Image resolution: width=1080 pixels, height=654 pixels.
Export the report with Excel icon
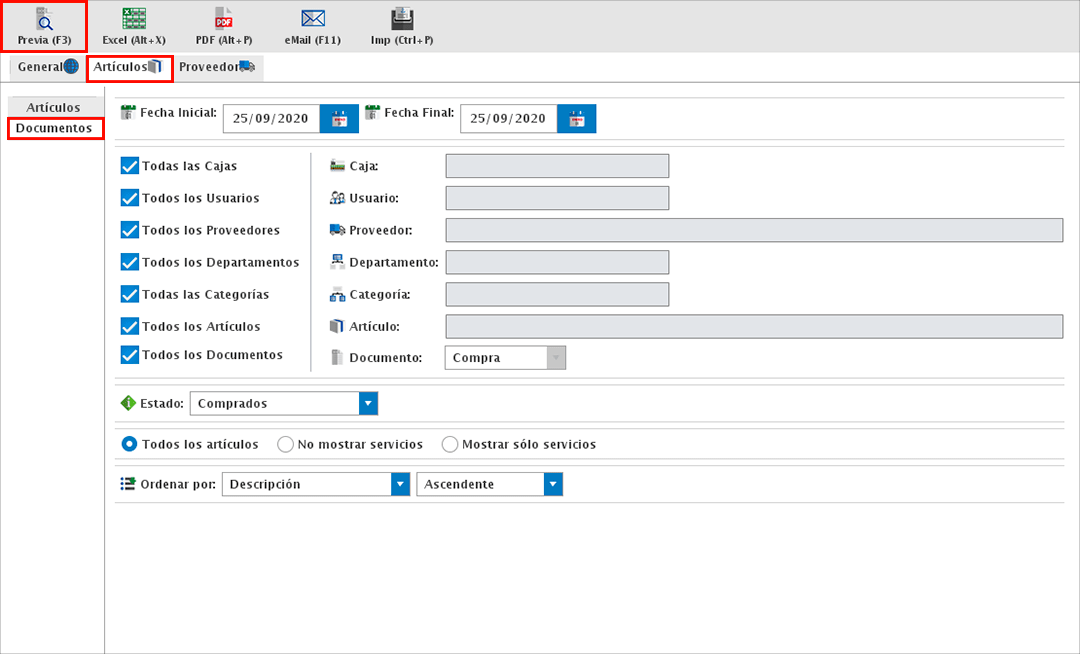click(x=133, y=26)
